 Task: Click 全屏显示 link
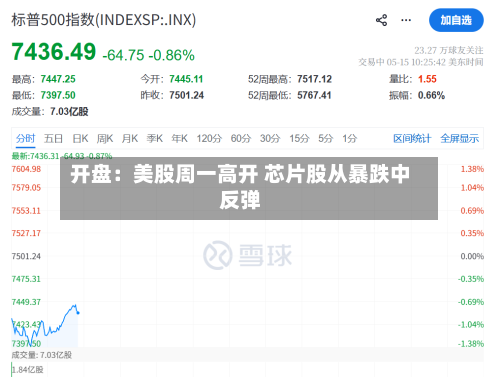coord(459,138)
